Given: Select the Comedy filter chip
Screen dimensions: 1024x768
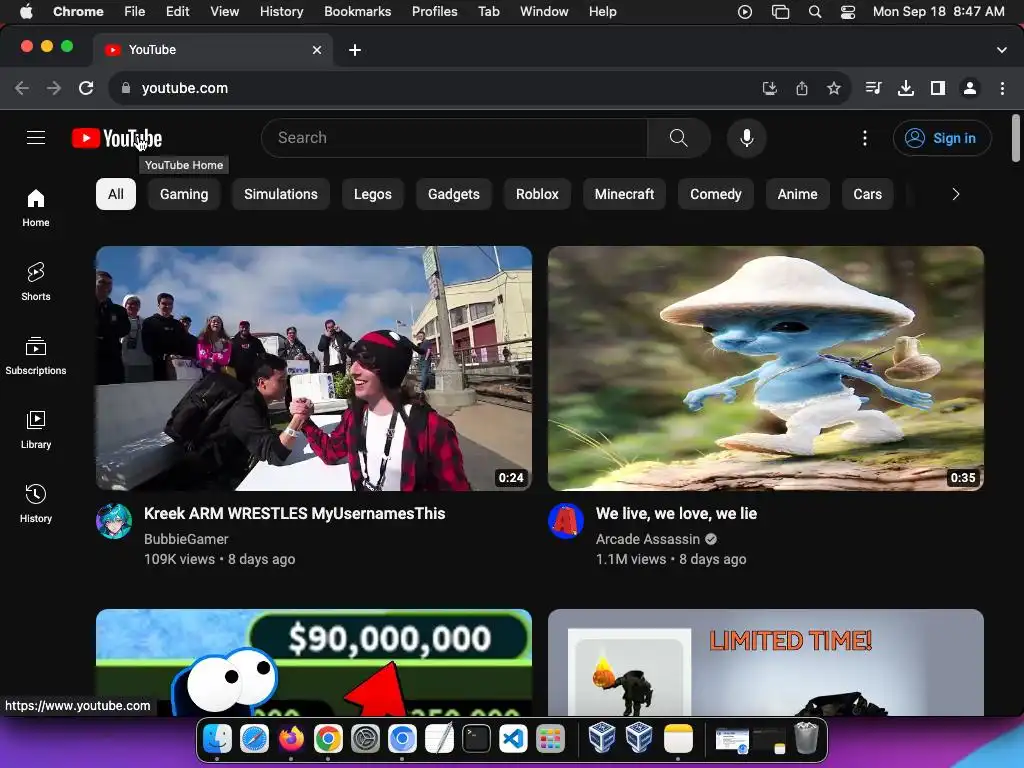Looking at the screenshot, I should click(x=716, y=195).
